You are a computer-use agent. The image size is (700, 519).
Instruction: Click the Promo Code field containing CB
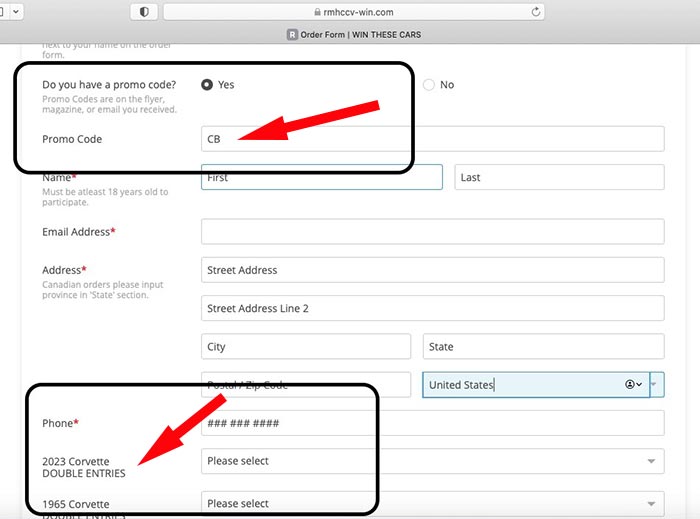433,139
